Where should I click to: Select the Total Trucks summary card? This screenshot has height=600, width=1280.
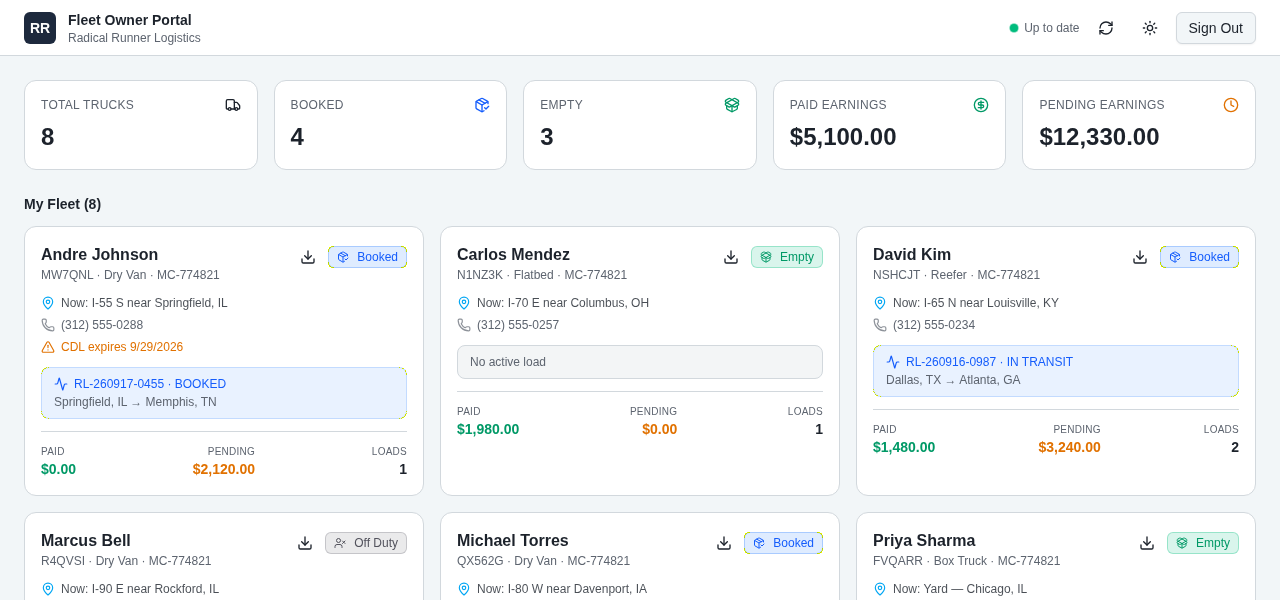[141, 125]
